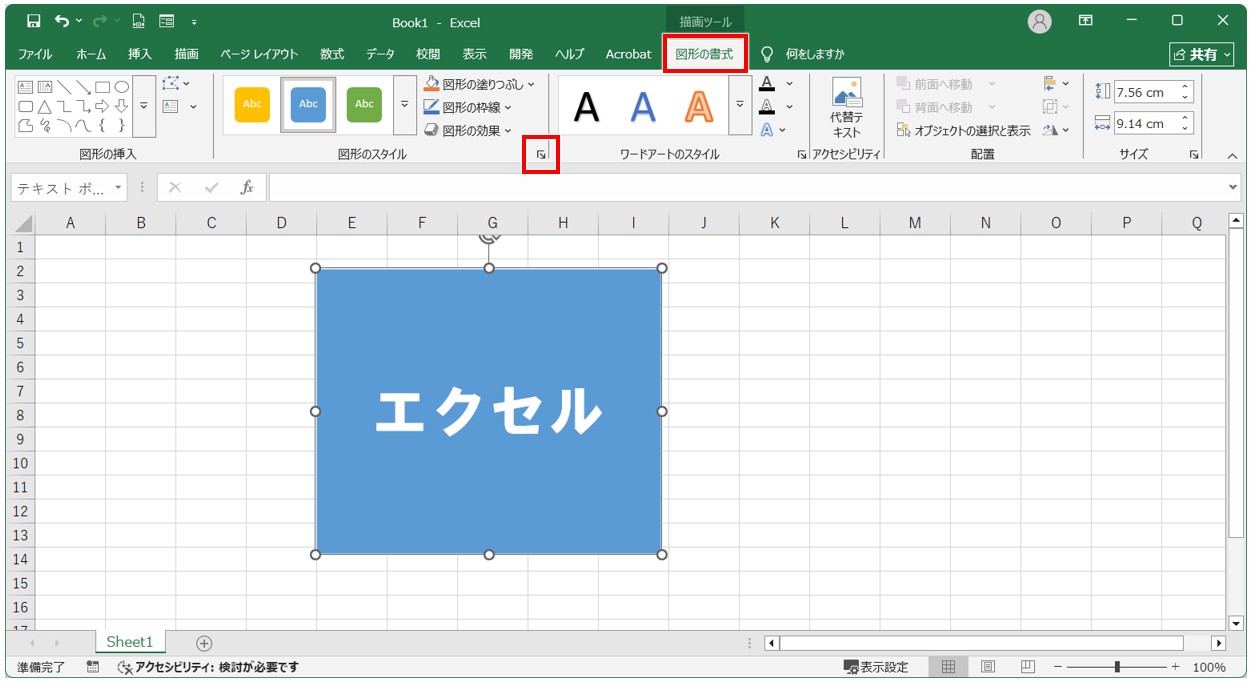This screenshot has width=1252, height=684.
Task: Choose the black WordArt A style
Action: 587,106
